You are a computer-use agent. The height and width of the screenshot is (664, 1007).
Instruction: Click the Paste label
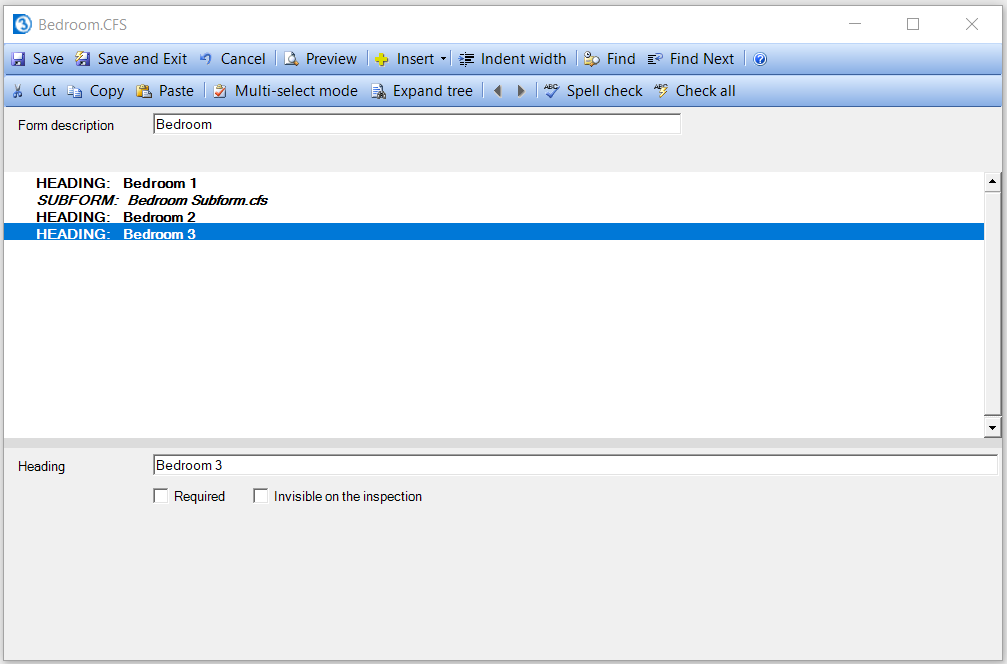click(177, 91)
